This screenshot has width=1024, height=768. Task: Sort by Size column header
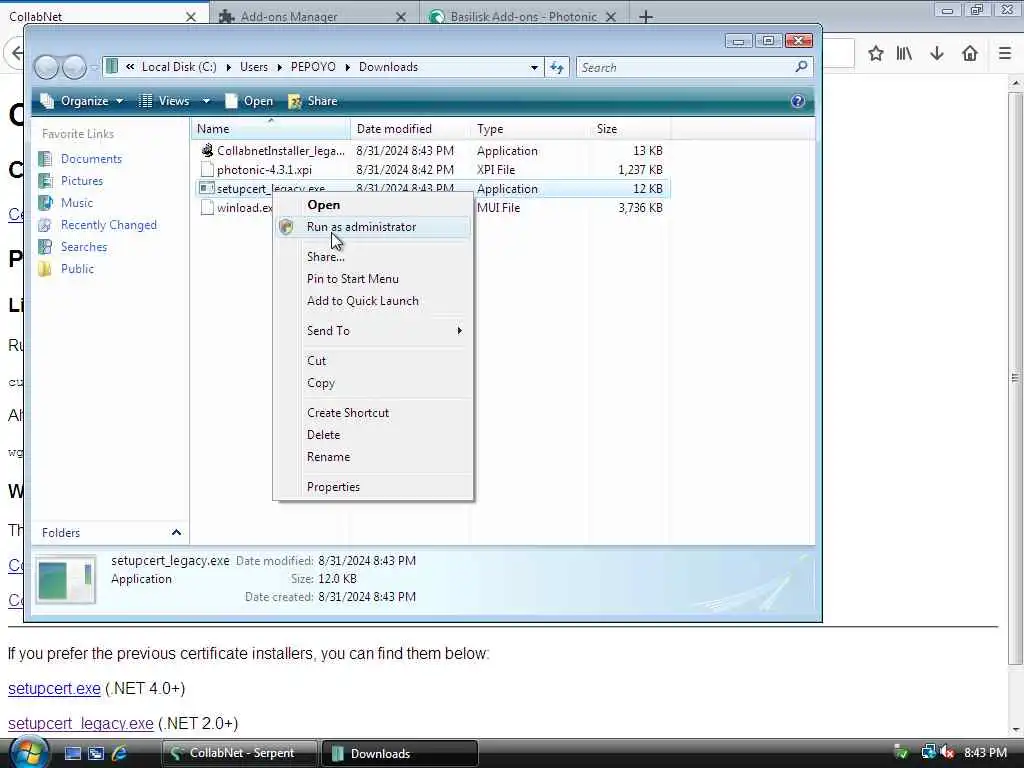click(x=630, y=129)
